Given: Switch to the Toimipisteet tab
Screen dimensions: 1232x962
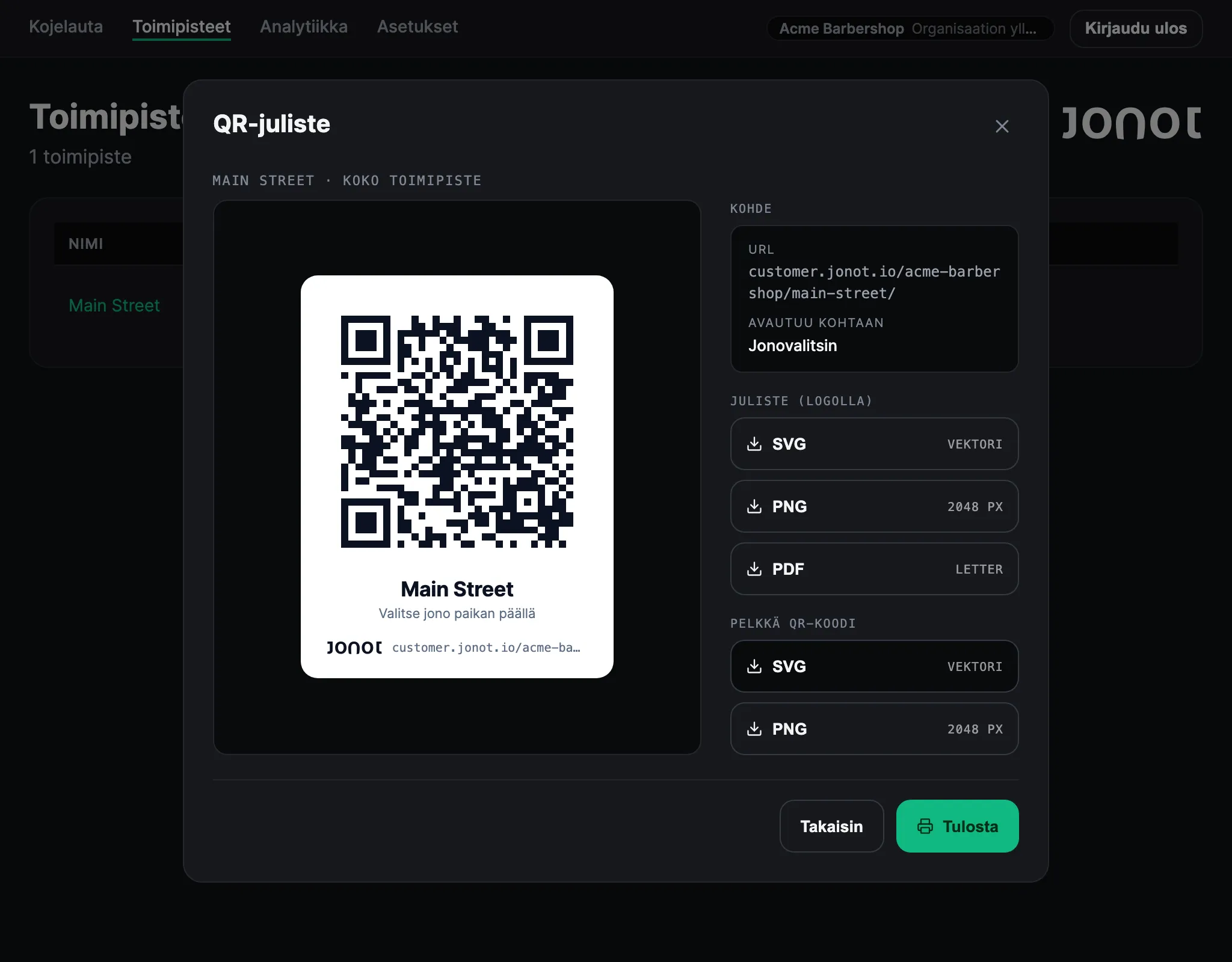Looking at the screenshot, I should (x=182, y=26).
